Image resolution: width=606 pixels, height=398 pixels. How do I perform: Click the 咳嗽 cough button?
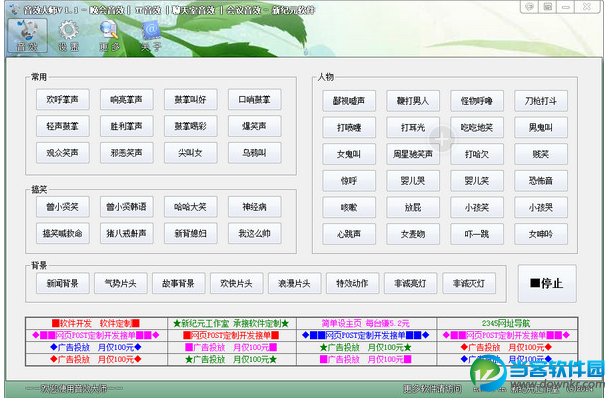click(349, 208)
